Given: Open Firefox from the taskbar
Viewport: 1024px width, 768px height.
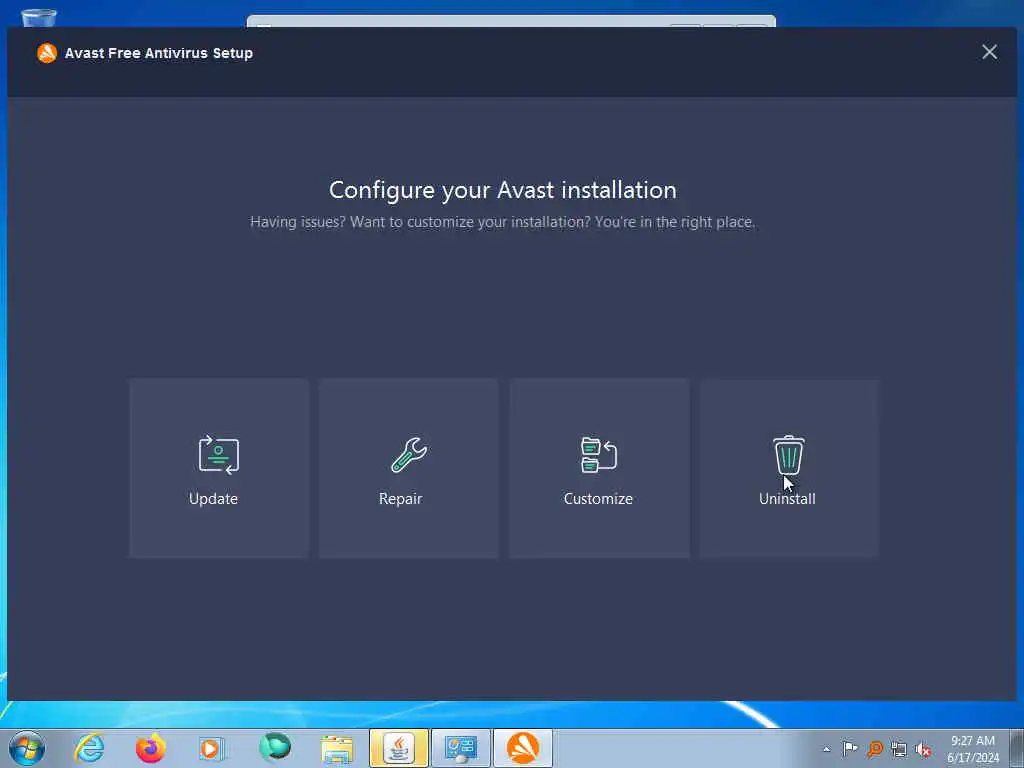Looking at the screenshot, I should coord(151,748).
